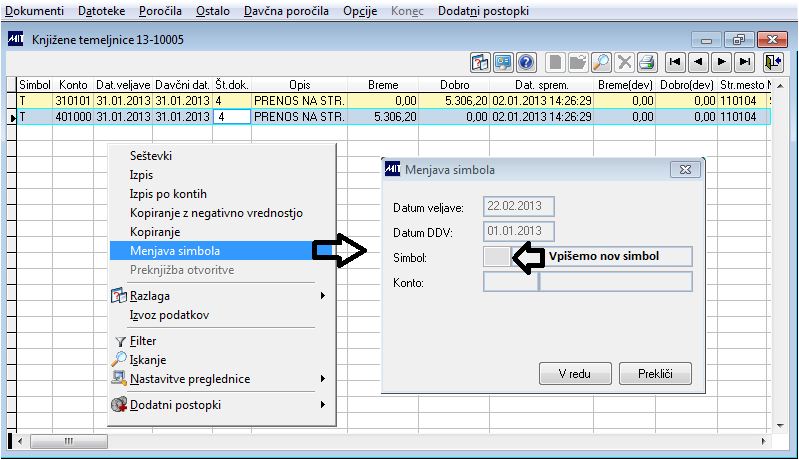Jump to first record with toolbar arrow
This screenshot has width=799, height=460.
675,62
